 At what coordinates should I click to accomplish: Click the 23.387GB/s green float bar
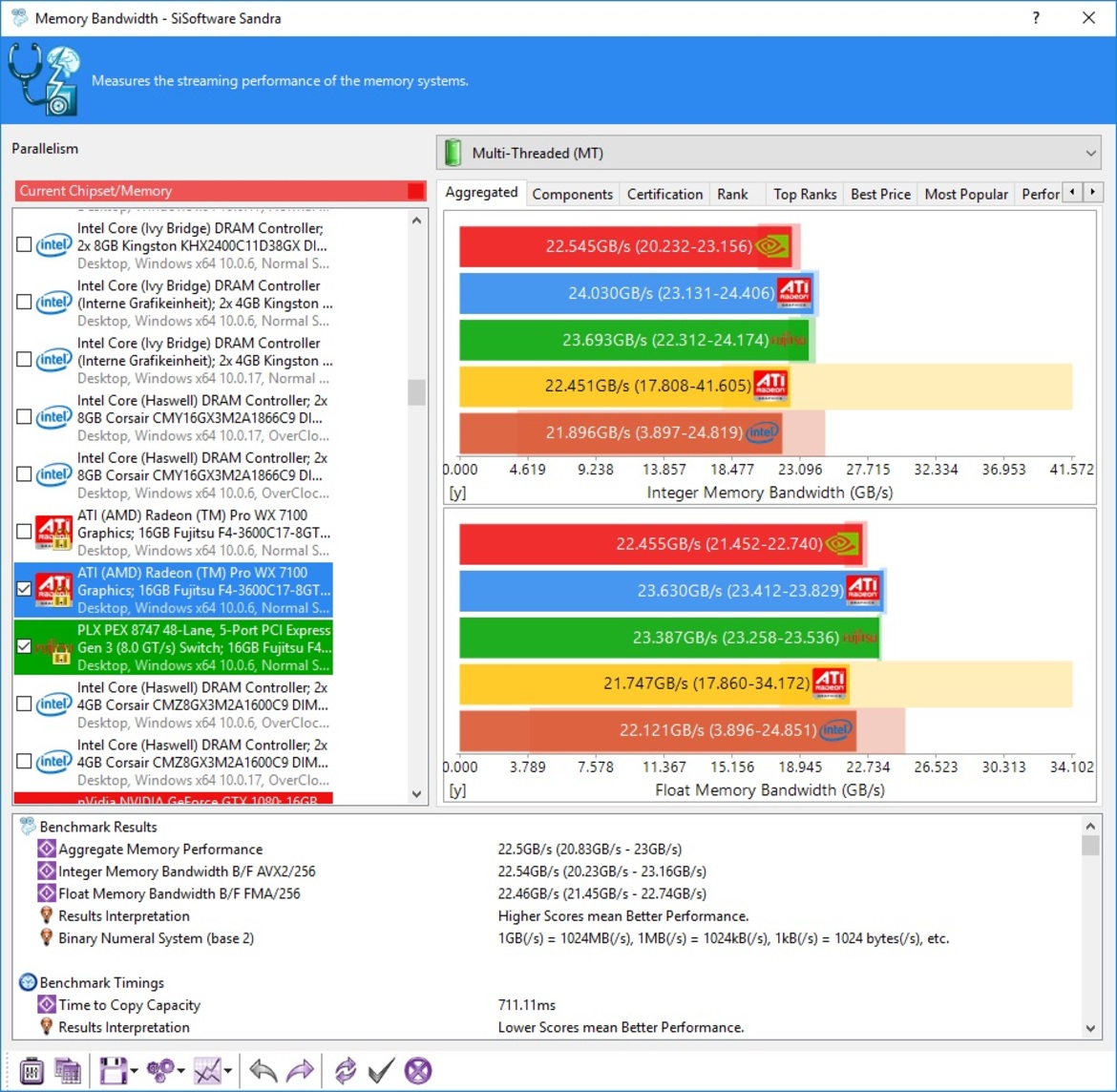pyautogui.click(x=669, y=637)
